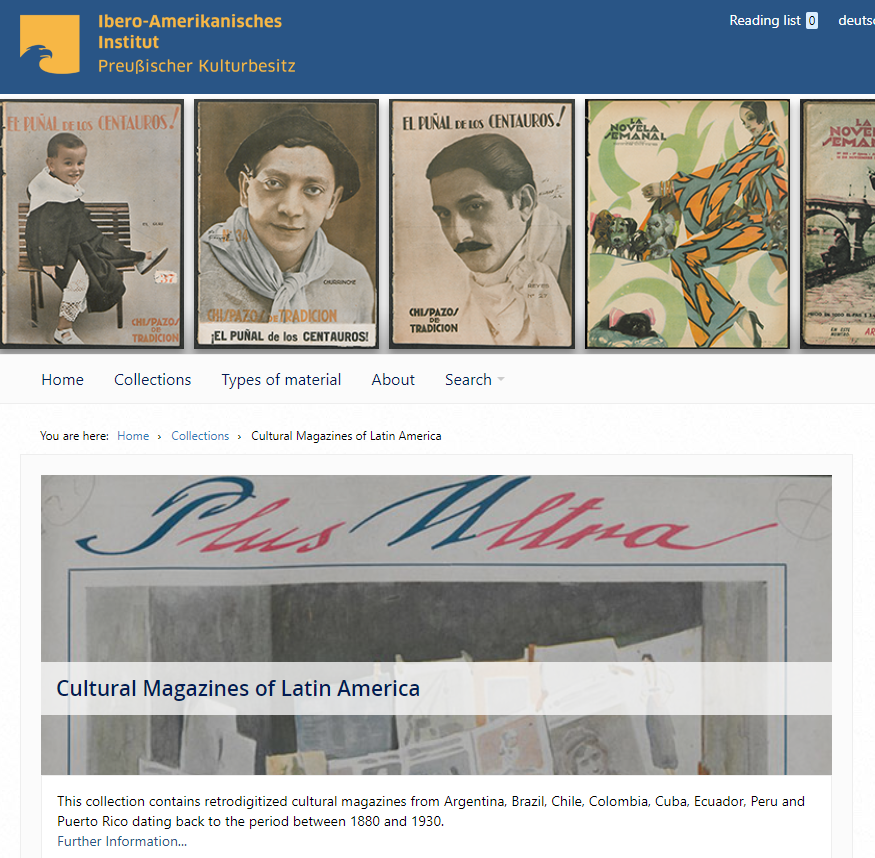Expand the Search dropdown arrow
Screen dimensions: 875x858
click(x=501, y=379)
